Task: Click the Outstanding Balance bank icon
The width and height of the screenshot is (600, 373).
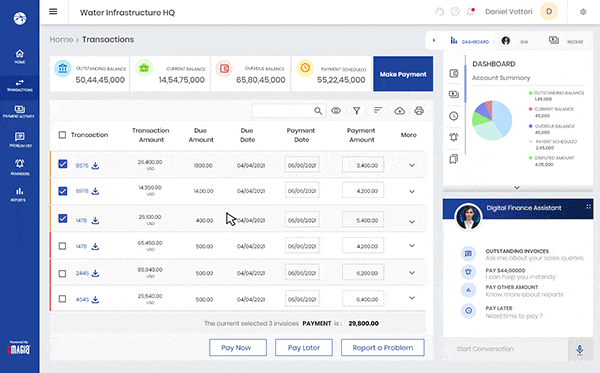Action: (63, 68)
